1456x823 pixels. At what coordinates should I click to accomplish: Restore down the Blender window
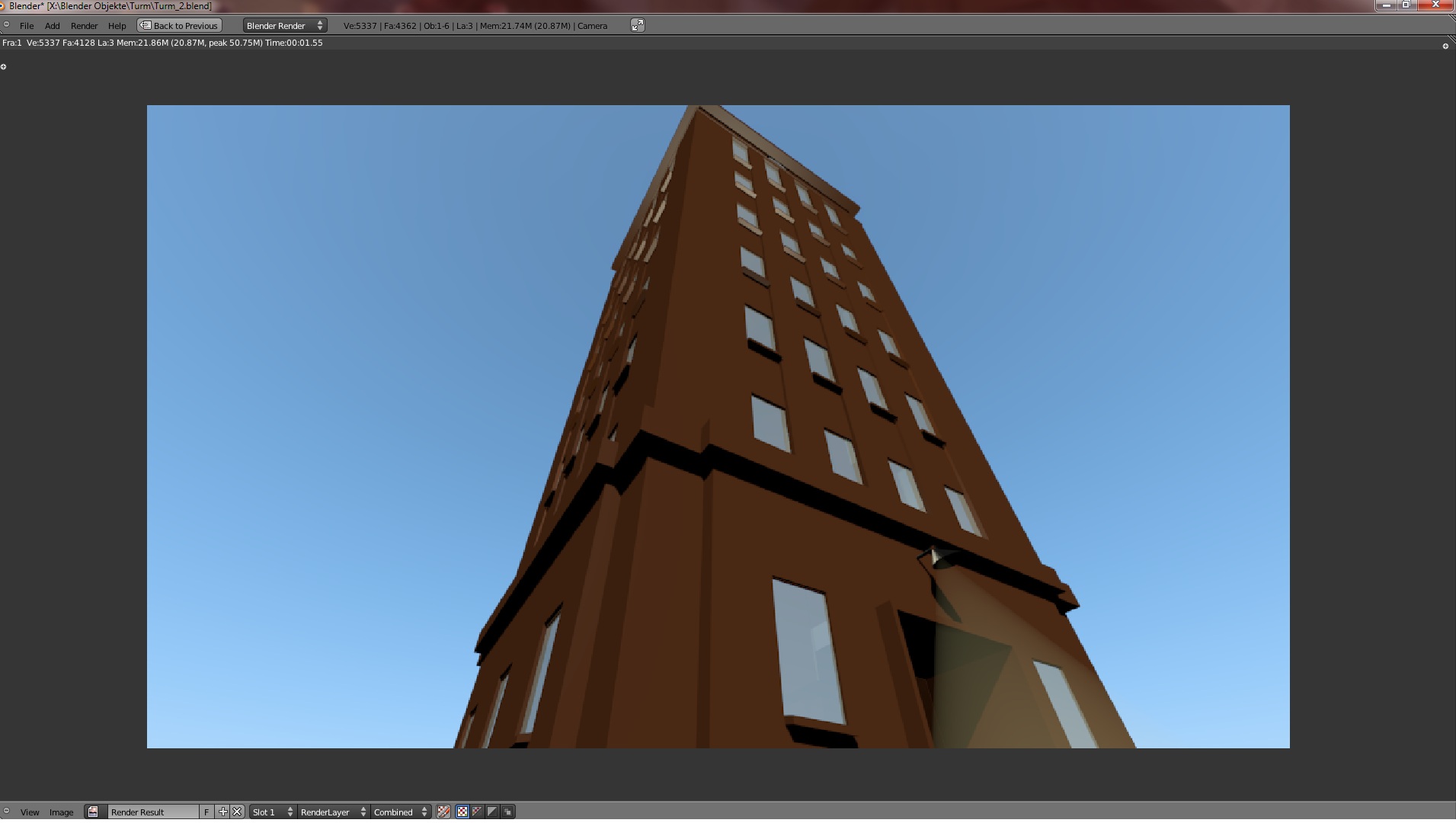[x=1406, y=5]
